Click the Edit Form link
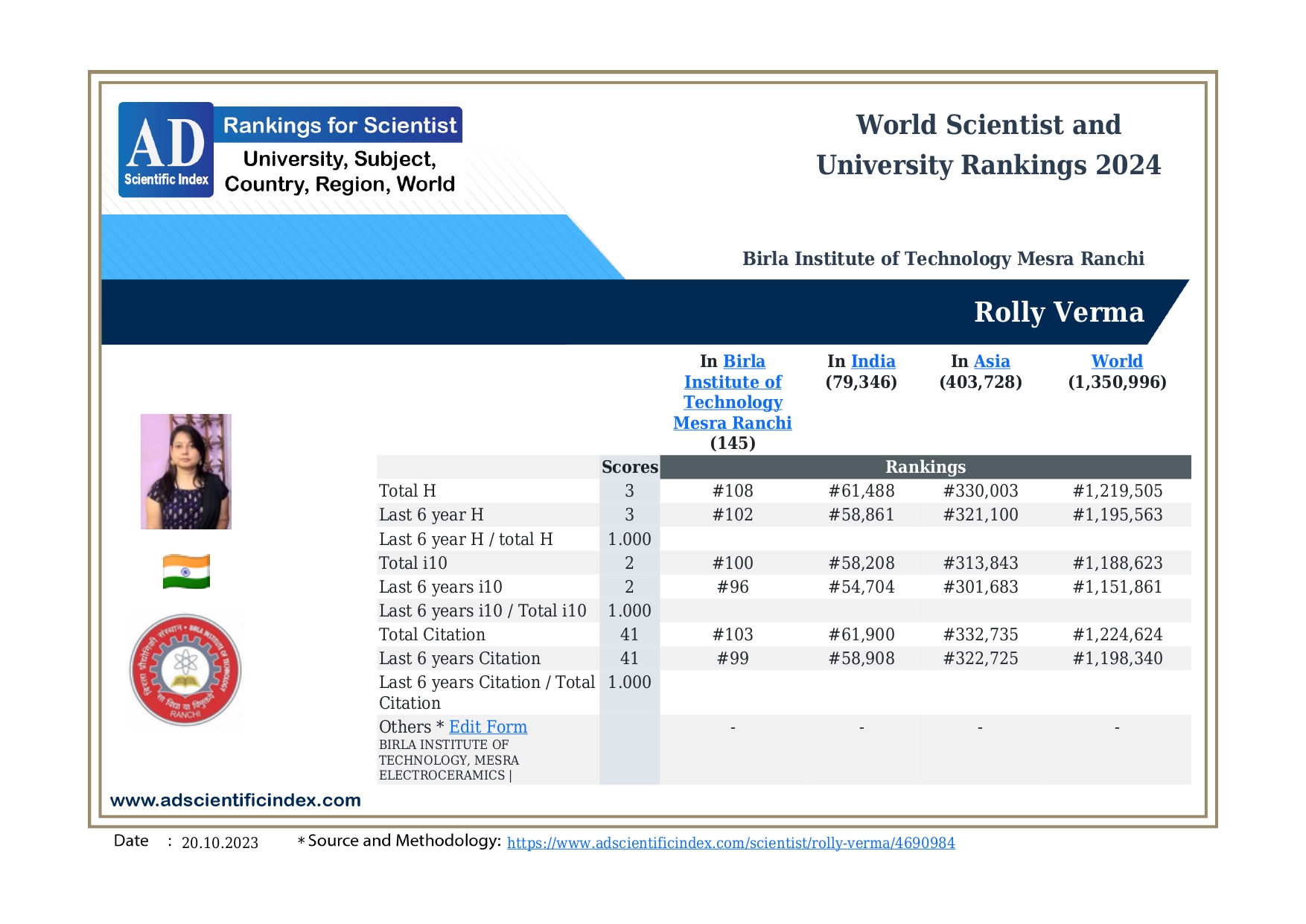The width and height of the screenshot is (1306, 924). [x=488, y=727]
